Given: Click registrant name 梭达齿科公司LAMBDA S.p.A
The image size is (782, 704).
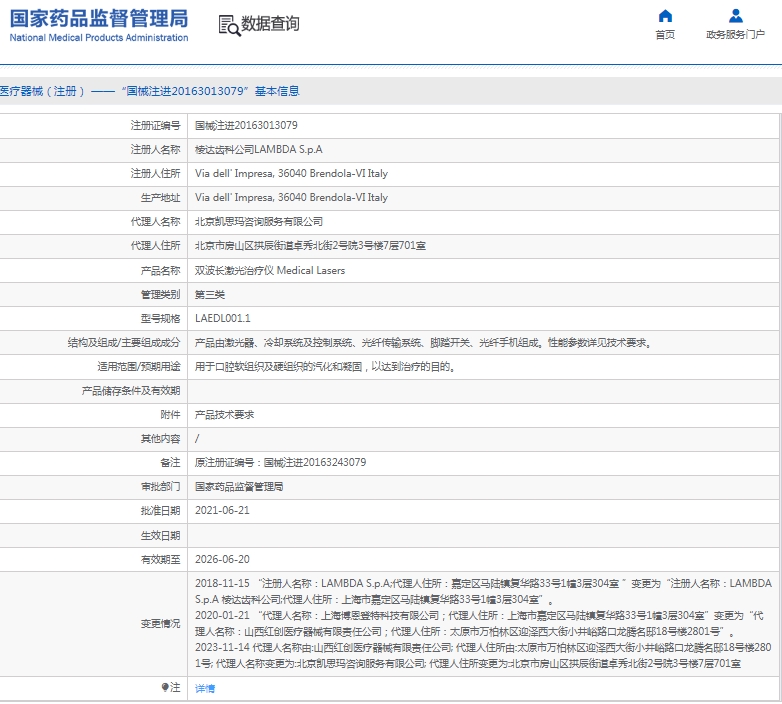Looking at the screenshot, I should point(259,149).
